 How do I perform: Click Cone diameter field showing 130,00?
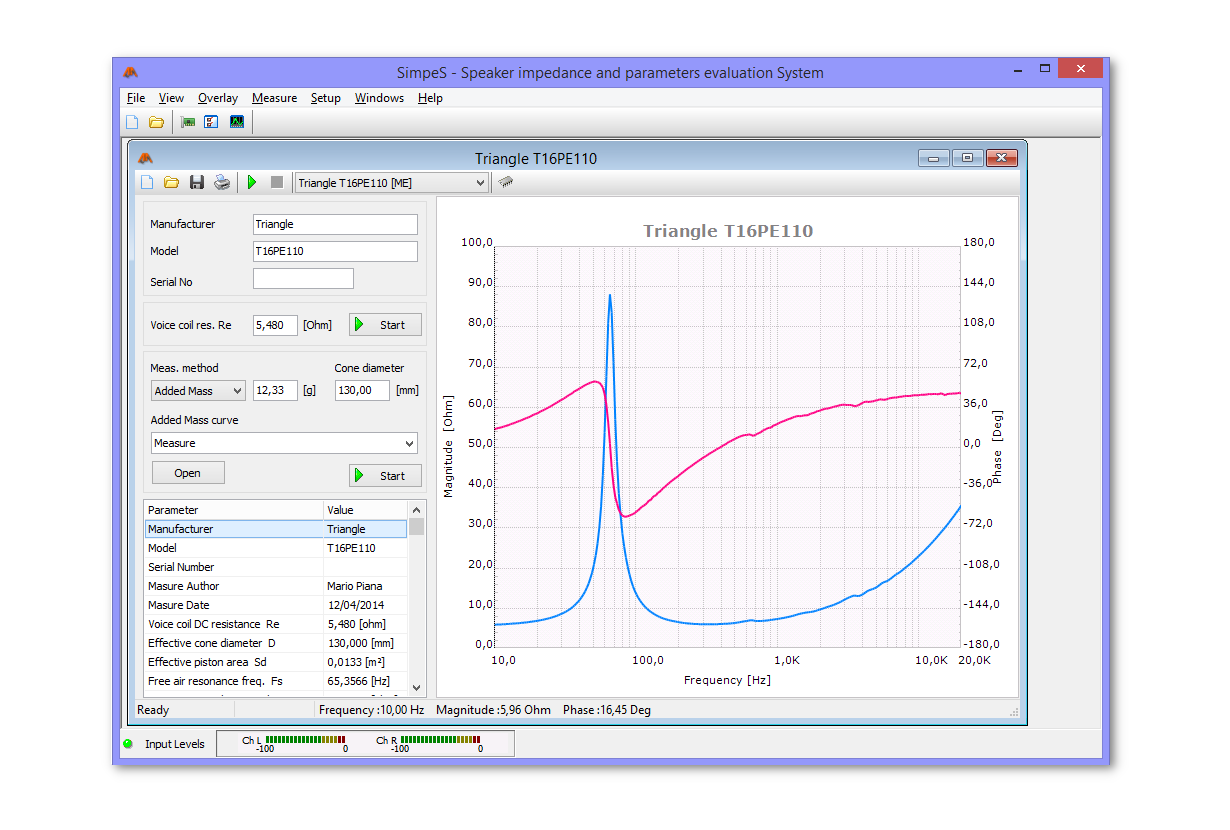pyautogui.click(x=362, y=391)
